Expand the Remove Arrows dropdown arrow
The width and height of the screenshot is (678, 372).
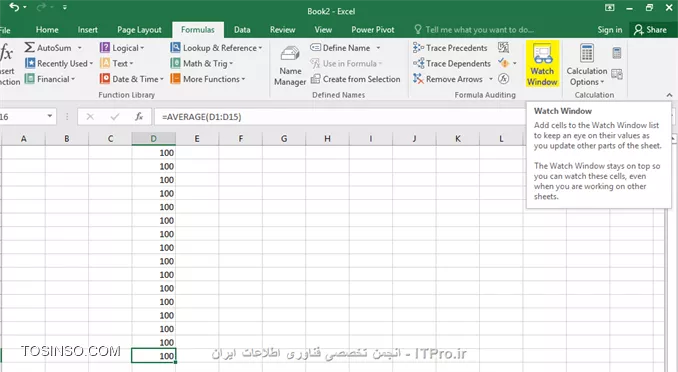pos(491,79)
